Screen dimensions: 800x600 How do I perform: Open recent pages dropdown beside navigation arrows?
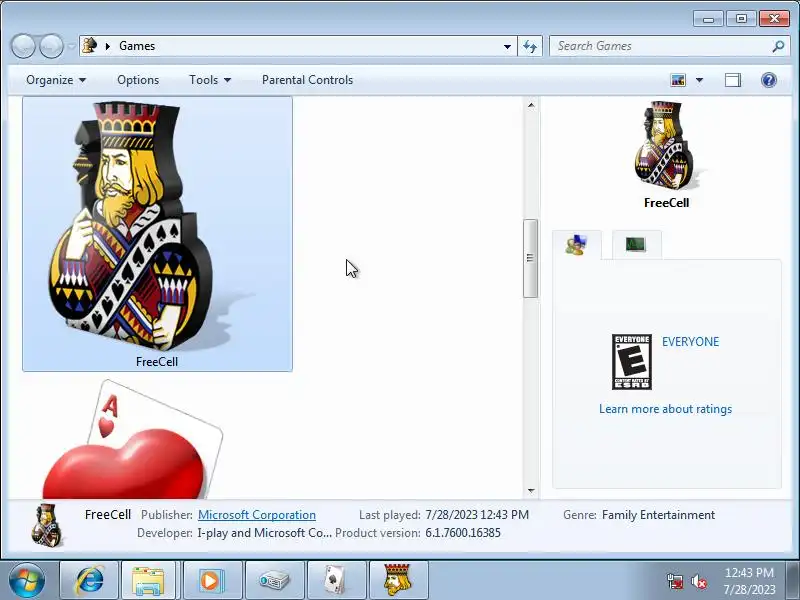(x=71, y=46)
